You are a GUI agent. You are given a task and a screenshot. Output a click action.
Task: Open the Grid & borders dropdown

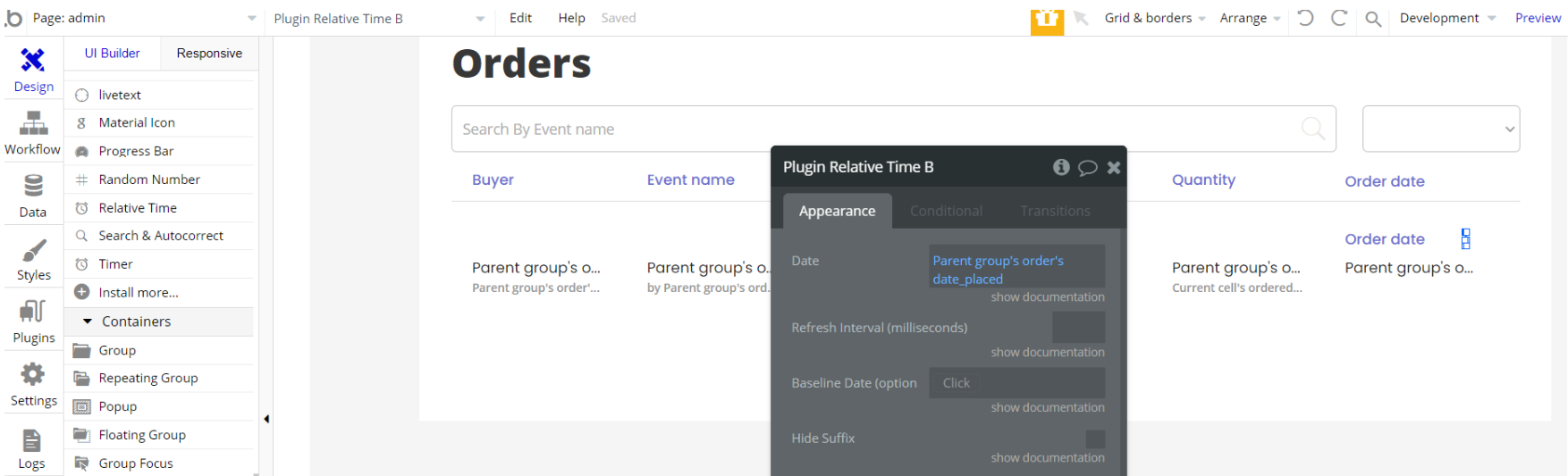click(1154, 18)
